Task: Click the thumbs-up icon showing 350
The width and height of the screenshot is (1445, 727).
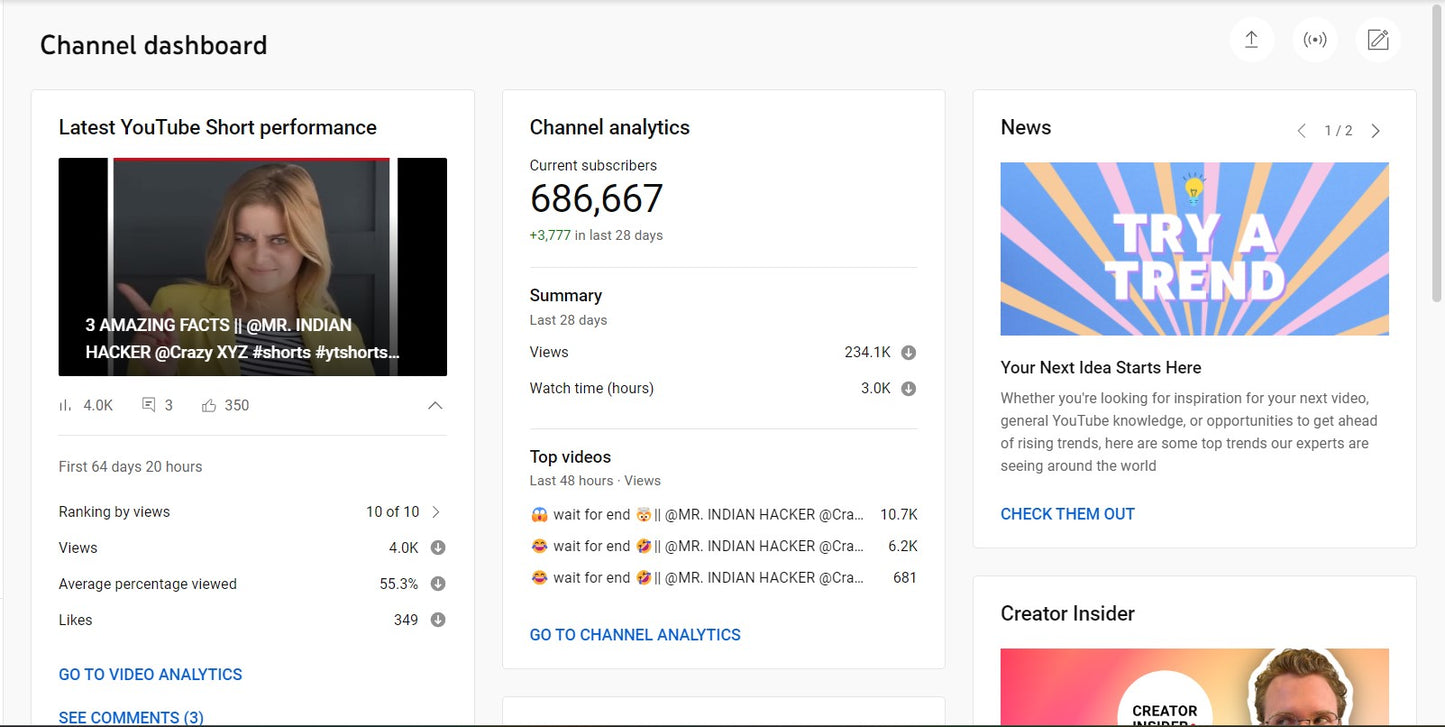Action: [208, 405]
